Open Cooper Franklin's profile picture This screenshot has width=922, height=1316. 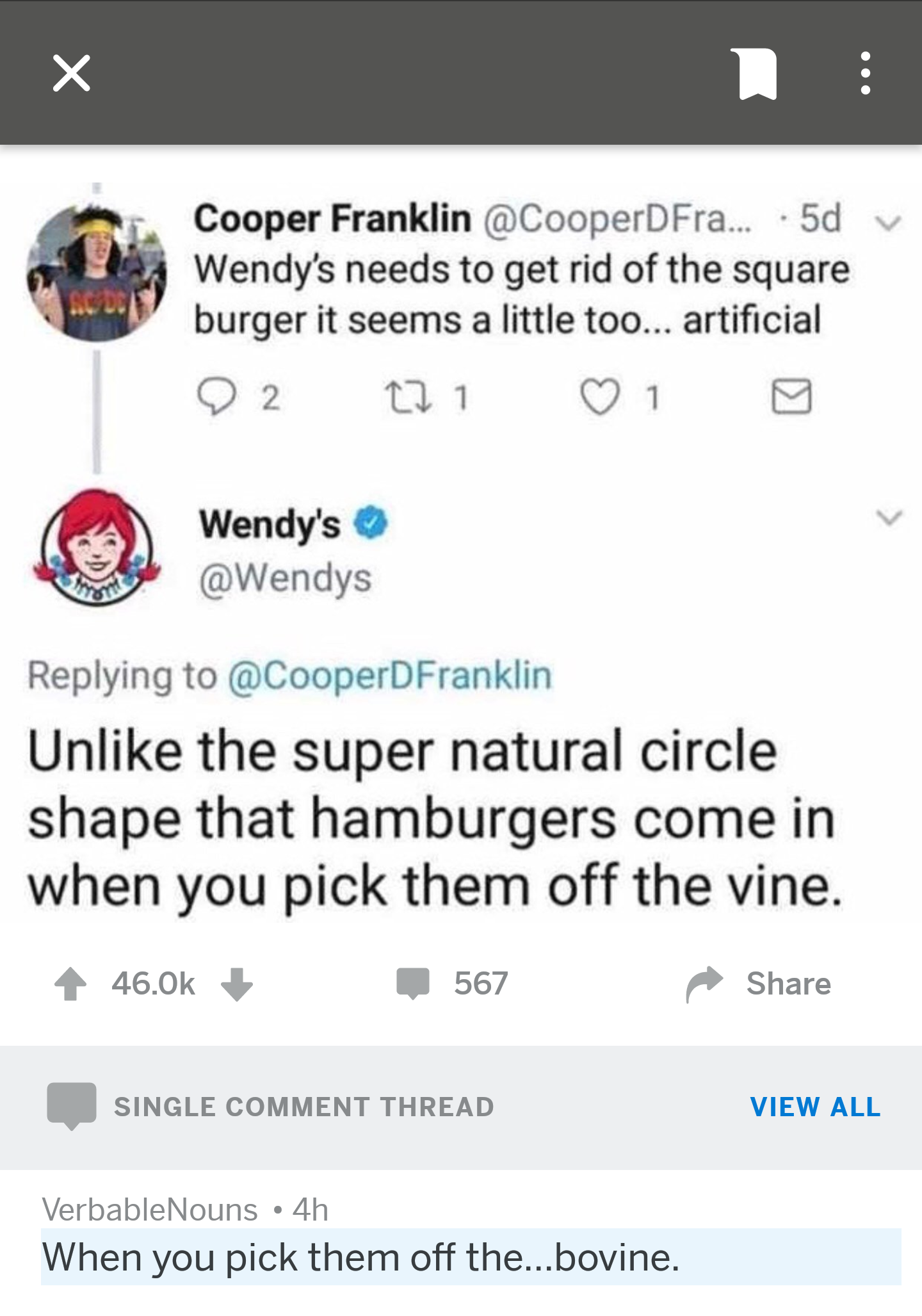point(97,272)
